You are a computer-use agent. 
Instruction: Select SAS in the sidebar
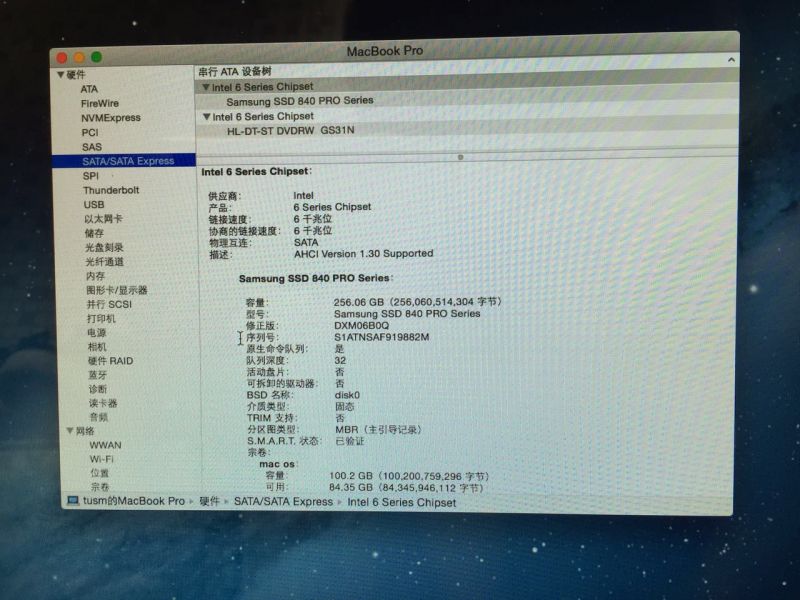point(92,147)
